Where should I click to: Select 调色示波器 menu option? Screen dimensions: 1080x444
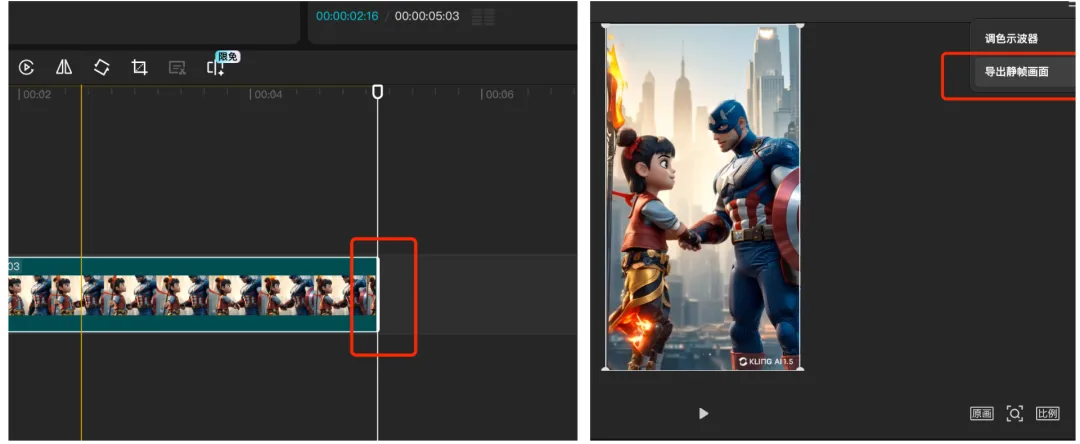(x=1011, y=39)
